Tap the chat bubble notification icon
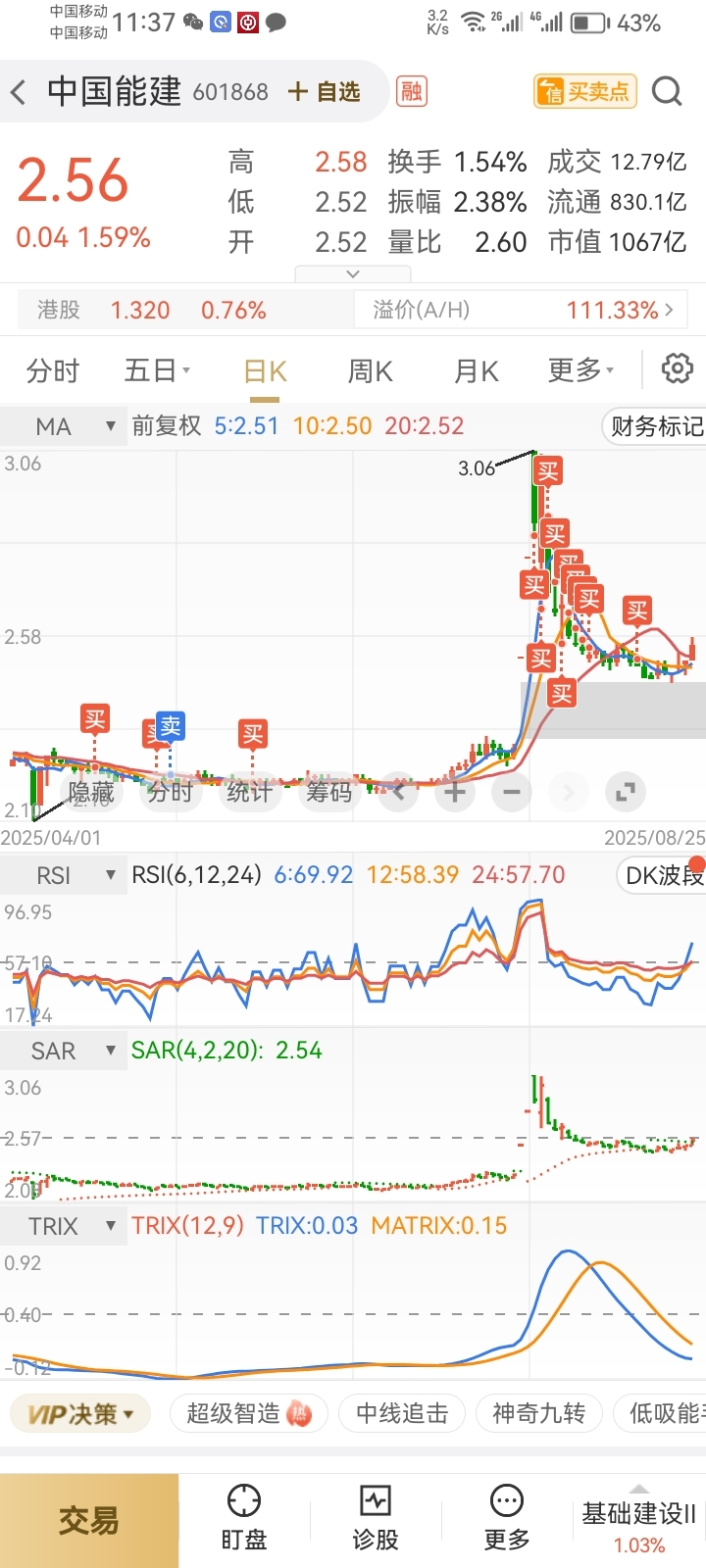Viewport: 706px width, 1568px height. tap(277, 22)
